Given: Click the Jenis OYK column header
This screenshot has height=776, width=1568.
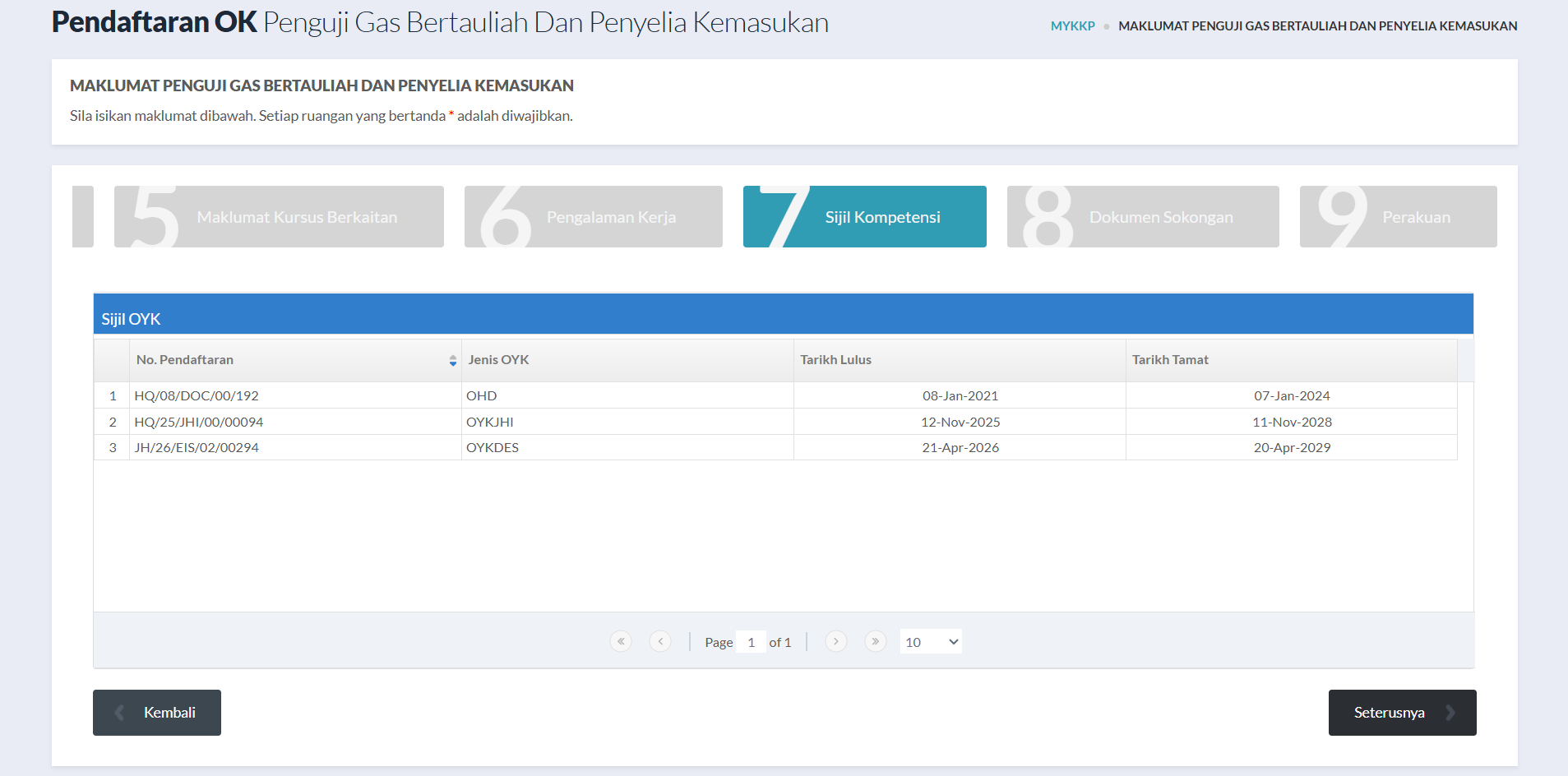Looking at the screenshot, I should [x=498, y=360].
